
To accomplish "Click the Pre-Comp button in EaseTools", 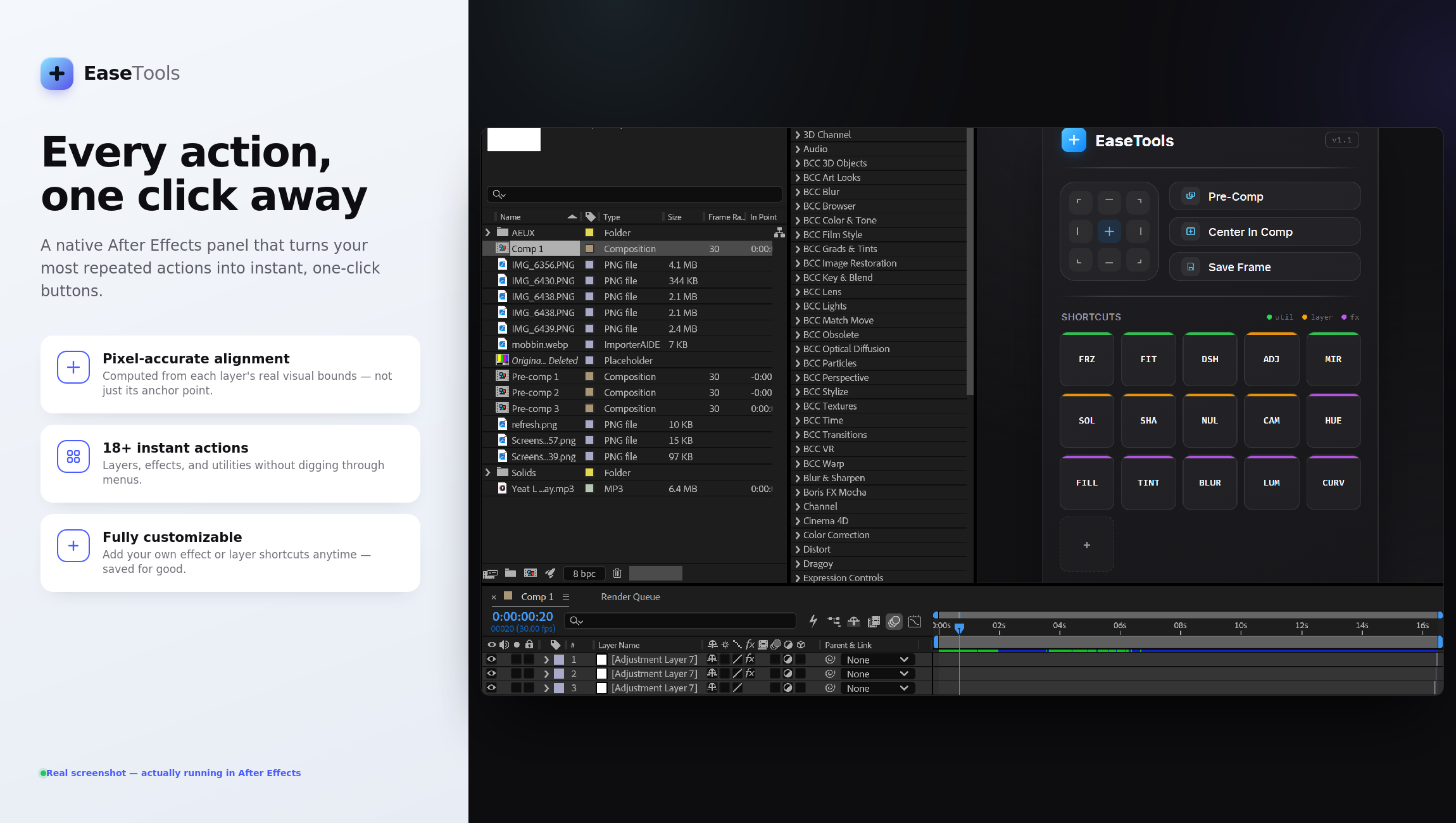I will [1265, 196].
